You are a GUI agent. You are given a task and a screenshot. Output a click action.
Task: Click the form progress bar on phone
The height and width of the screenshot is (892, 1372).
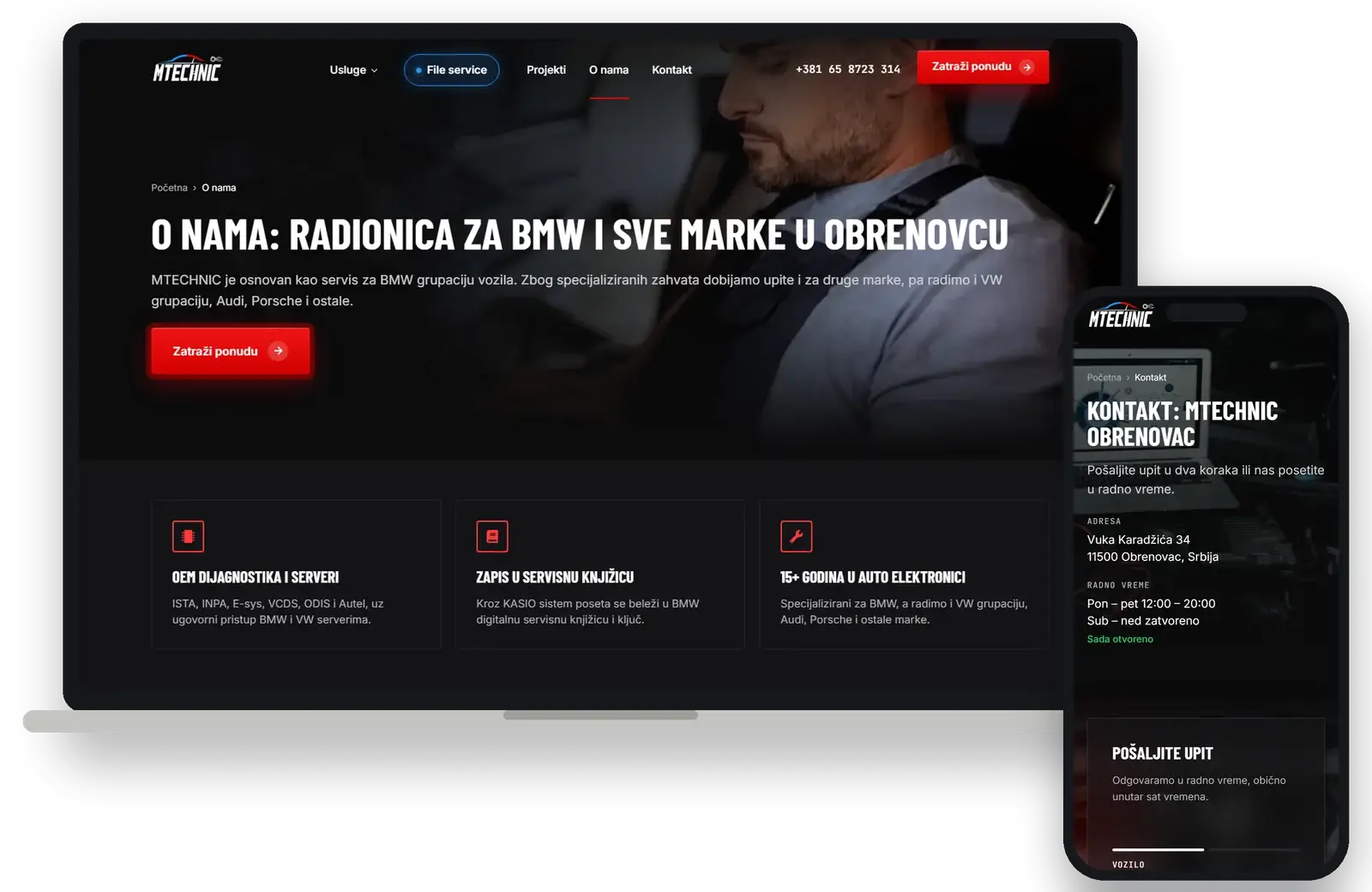point(1206,849)
